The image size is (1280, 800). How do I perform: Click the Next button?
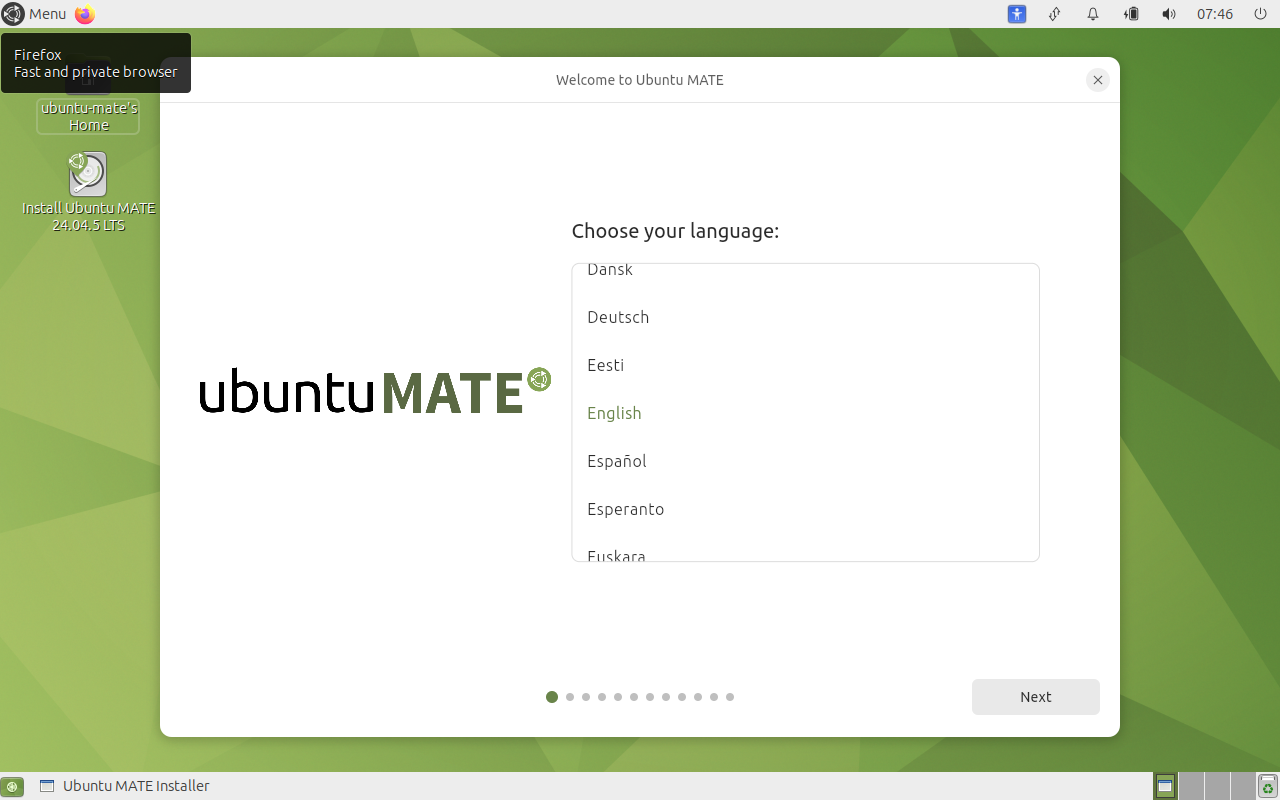(x=1036, y=697)
